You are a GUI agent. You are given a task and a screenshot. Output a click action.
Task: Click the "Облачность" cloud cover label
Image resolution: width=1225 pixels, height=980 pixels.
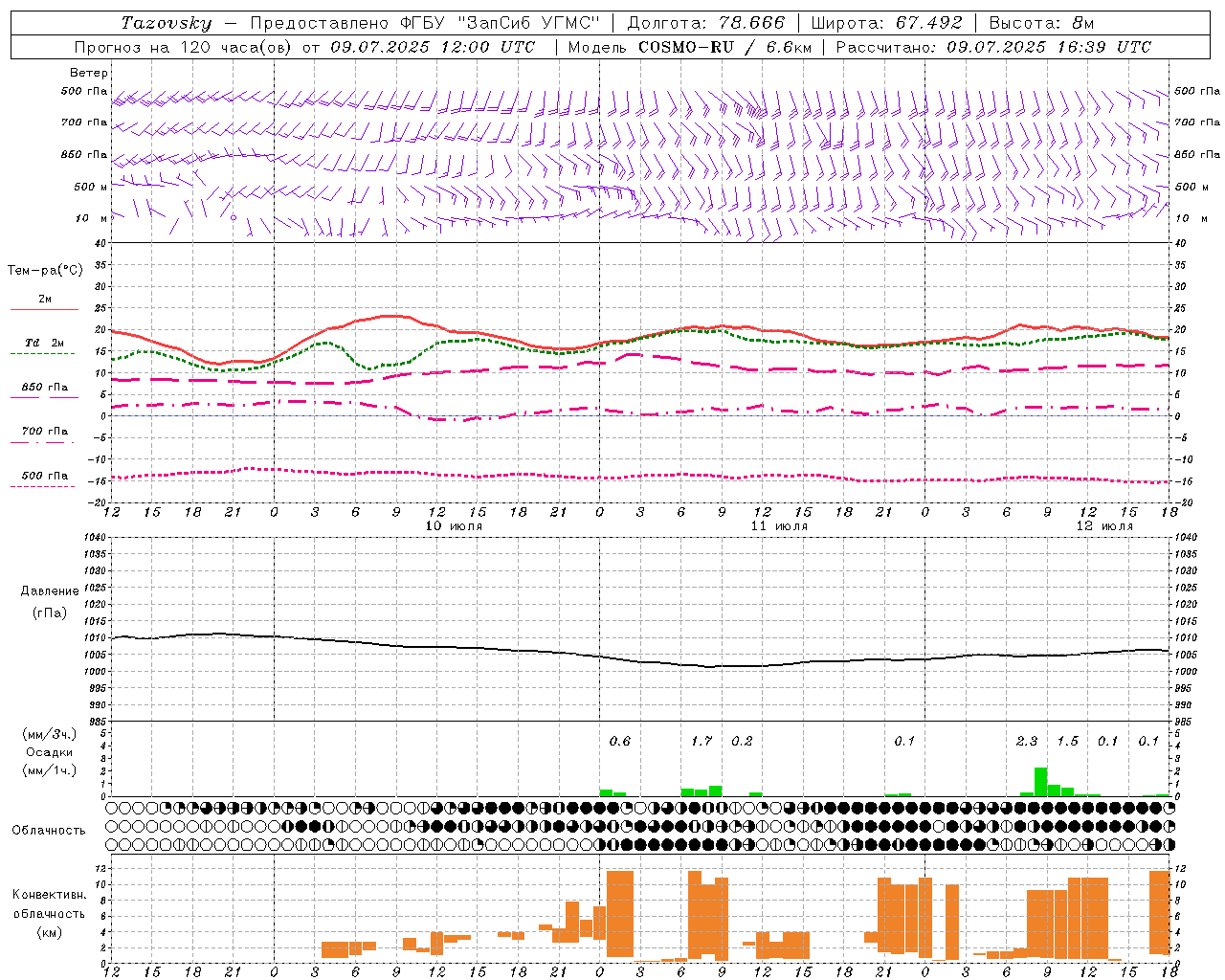coord(49,831)
